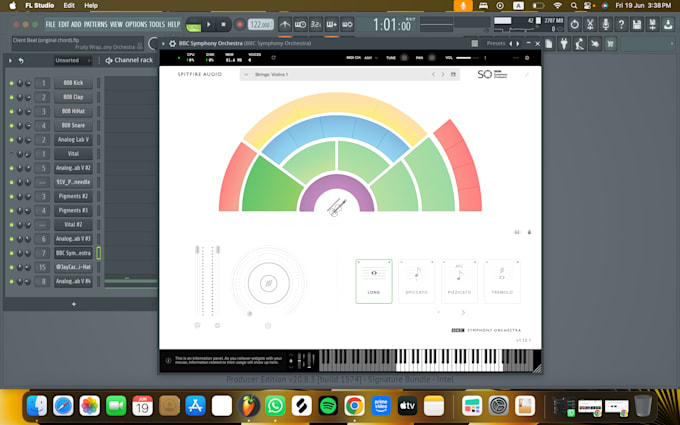Add a new channel with plus button
This screenshot has height=425, width=680.
point(74,304)
